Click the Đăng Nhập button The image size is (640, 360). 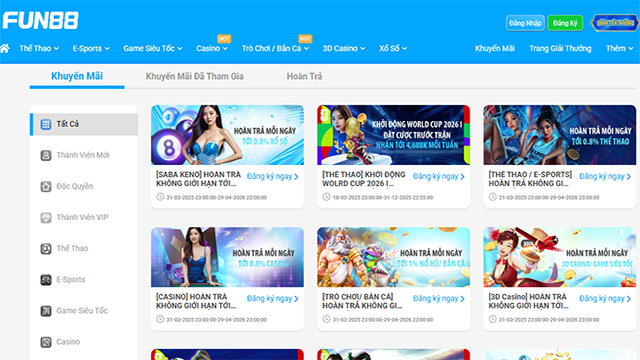(525, 23)
